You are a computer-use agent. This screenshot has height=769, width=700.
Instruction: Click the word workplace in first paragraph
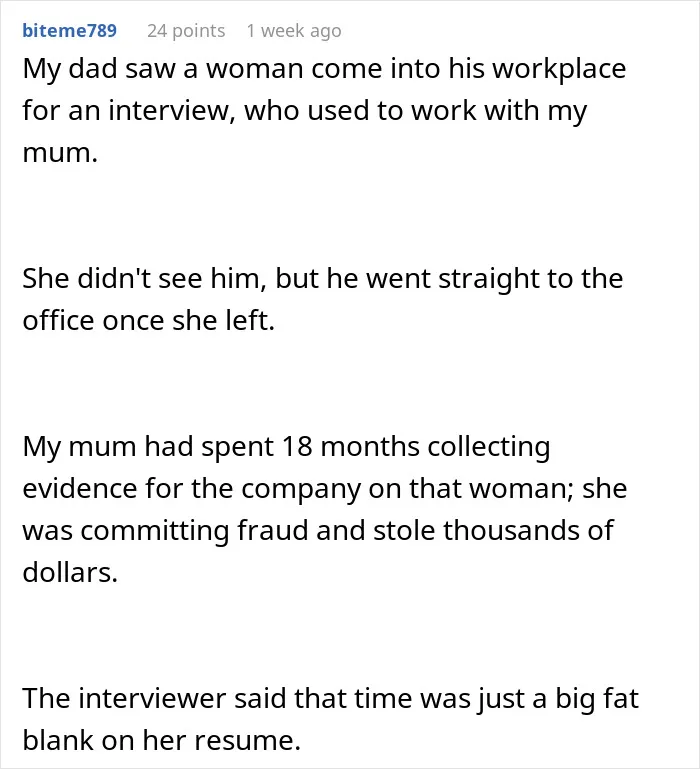point(559,69)
